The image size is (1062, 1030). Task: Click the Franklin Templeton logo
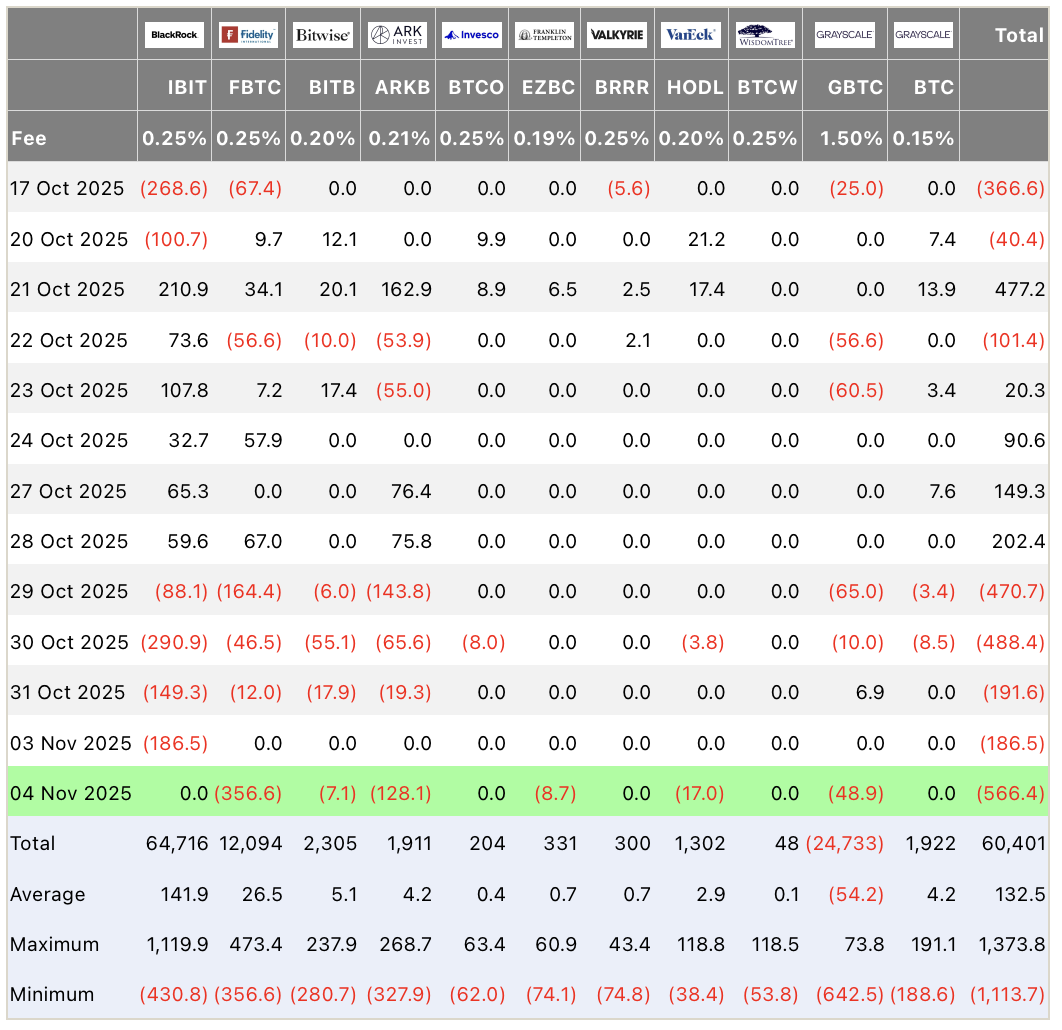[x=545, y=35]
